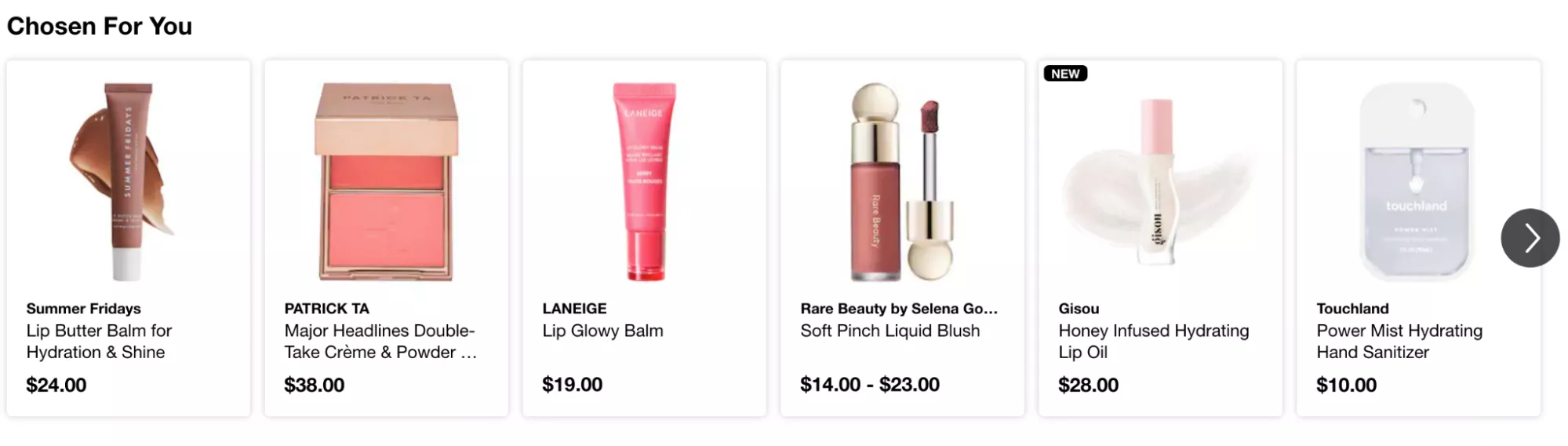Screen dimensions: 1568x446
Task: Advance carousel with the next arrow button
Action: pyautogui.click(x=1530, y=238)
